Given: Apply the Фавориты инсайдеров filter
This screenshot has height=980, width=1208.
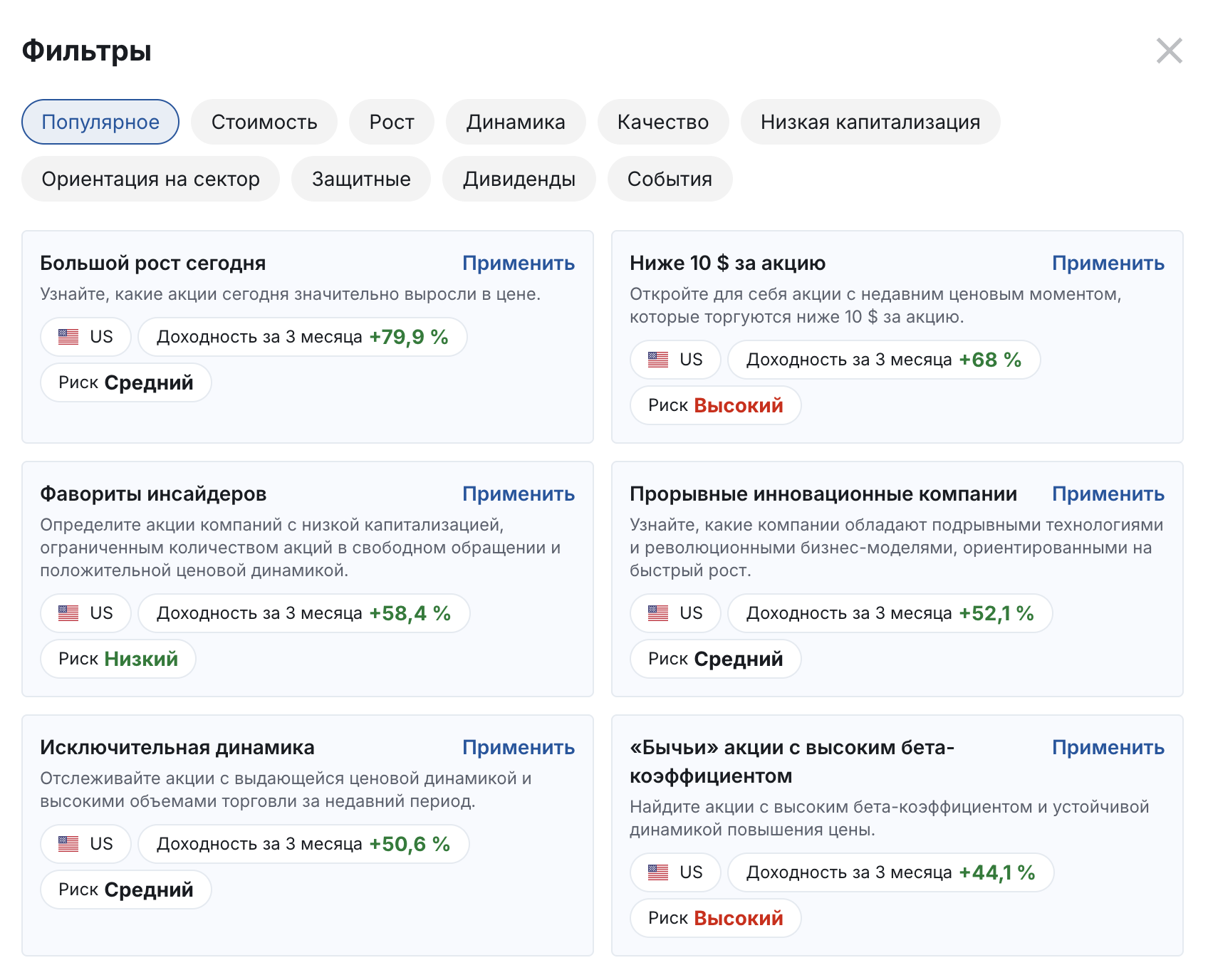Looking at the screenshot, I should [x=519, y=494].
